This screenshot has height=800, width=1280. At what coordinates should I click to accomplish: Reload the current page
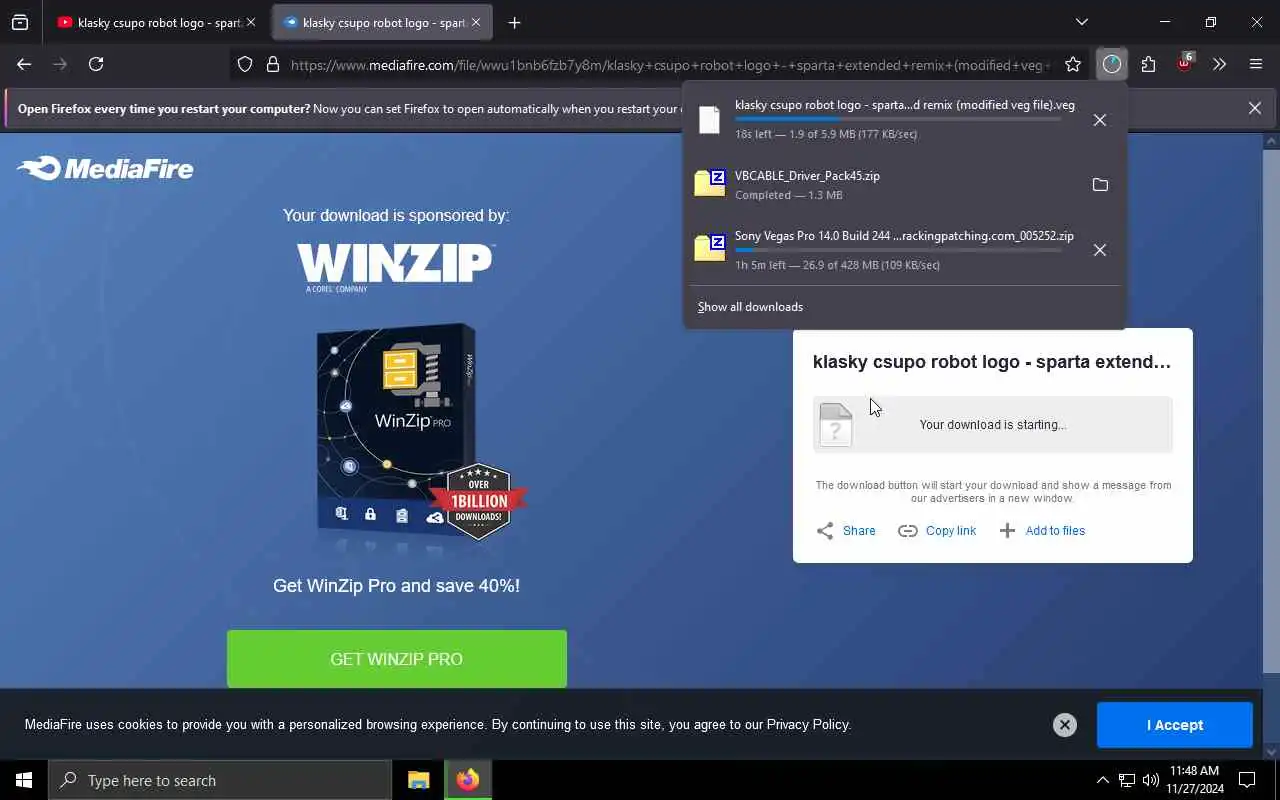coord(96,64)
